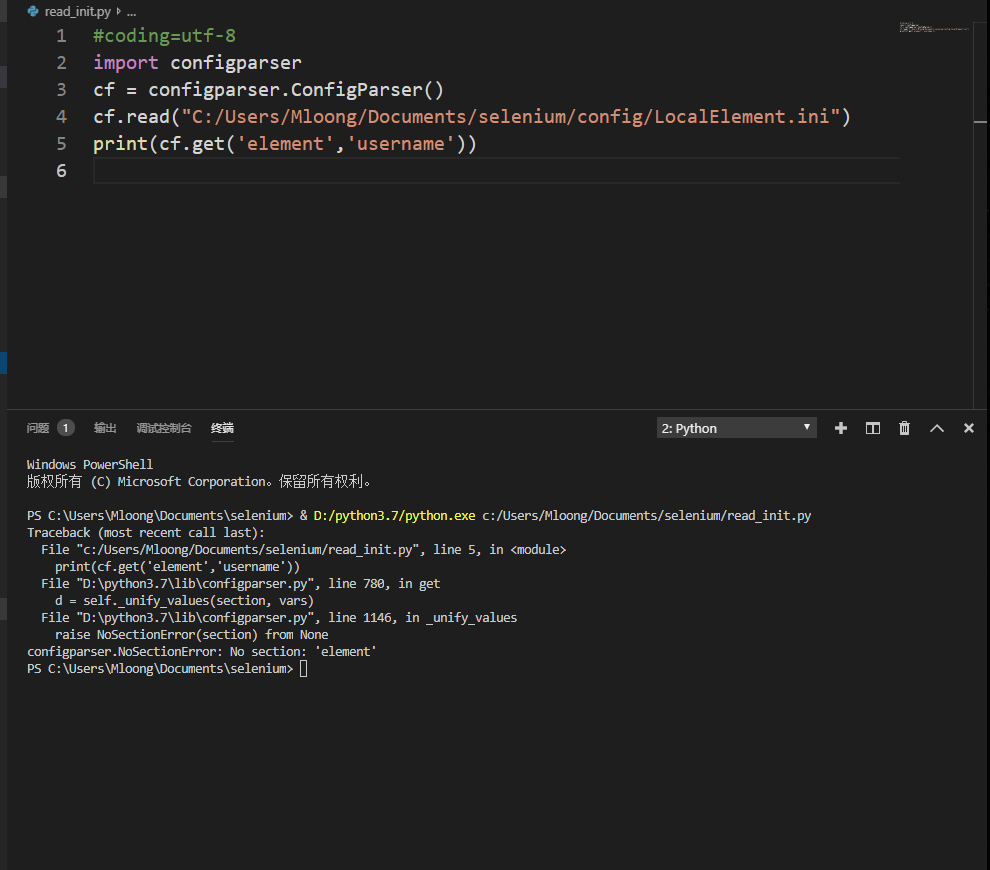The height and width of the screenshot is (870, 990).
Task: Click the read_init.py breadcrumb
Action: (78, 11)
